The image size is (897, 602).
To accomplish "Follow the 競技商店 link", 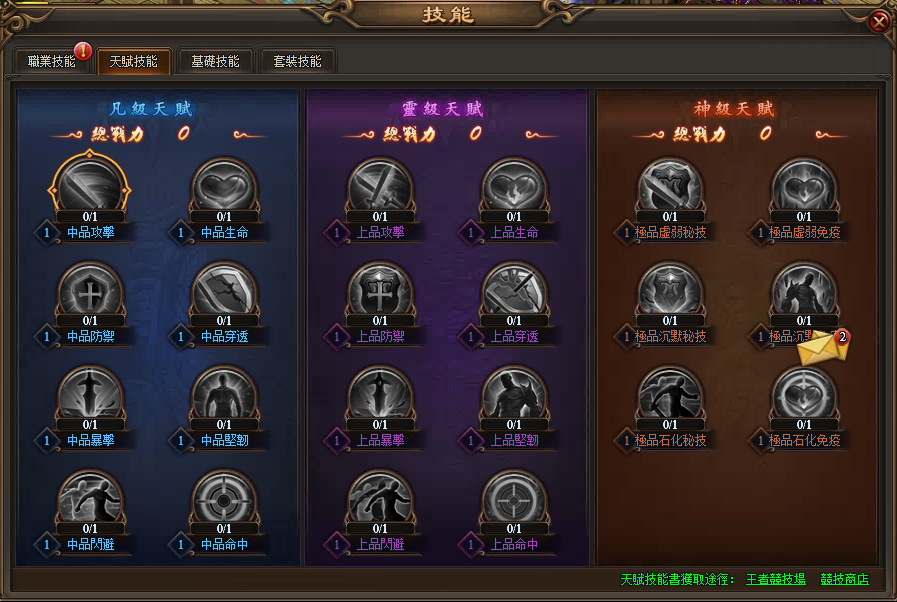I will [844, 579].
